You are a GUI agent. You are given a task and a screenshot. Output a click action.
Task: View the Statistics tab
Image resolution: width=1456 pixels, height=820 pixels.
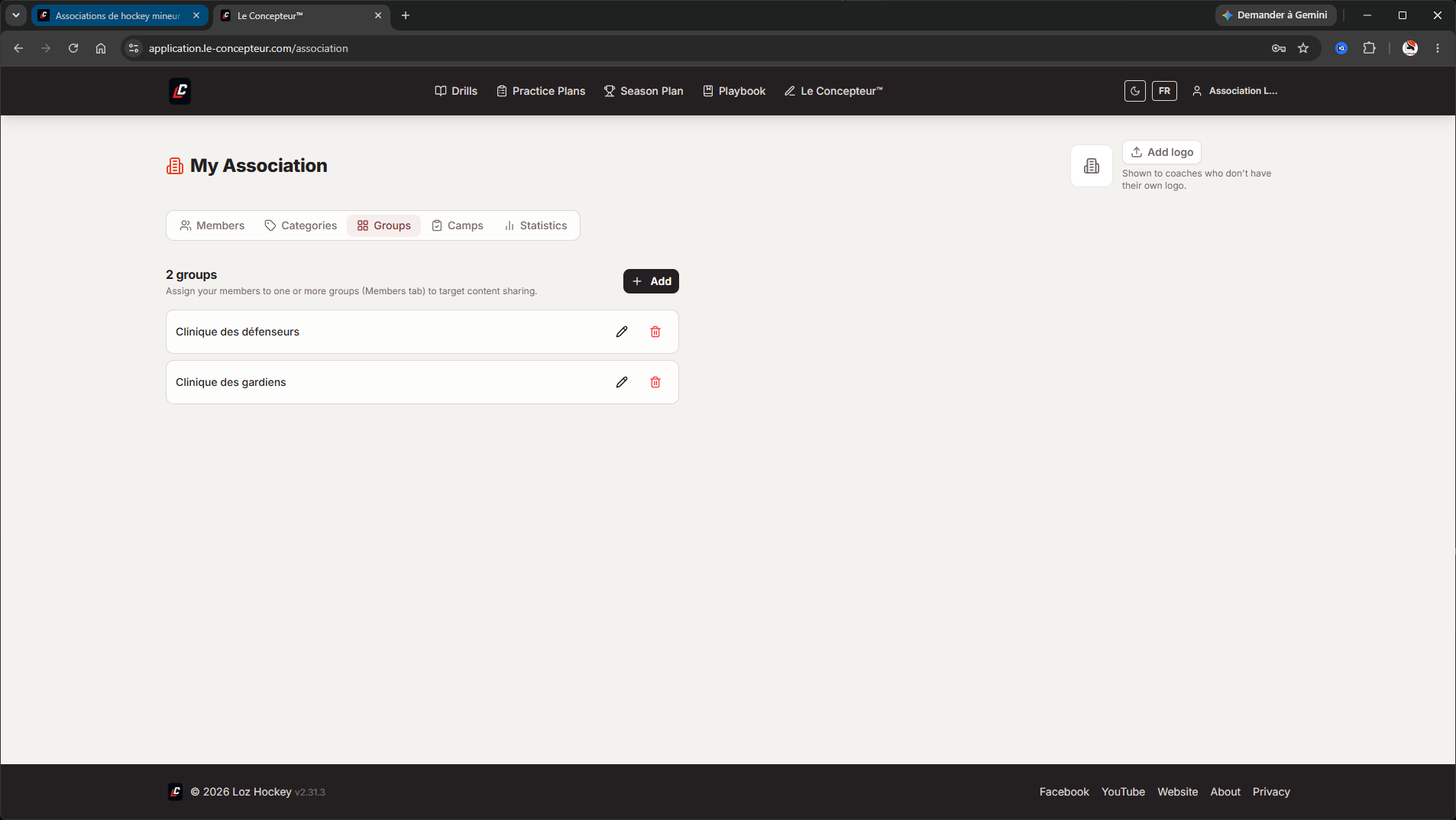click(535, 225)
